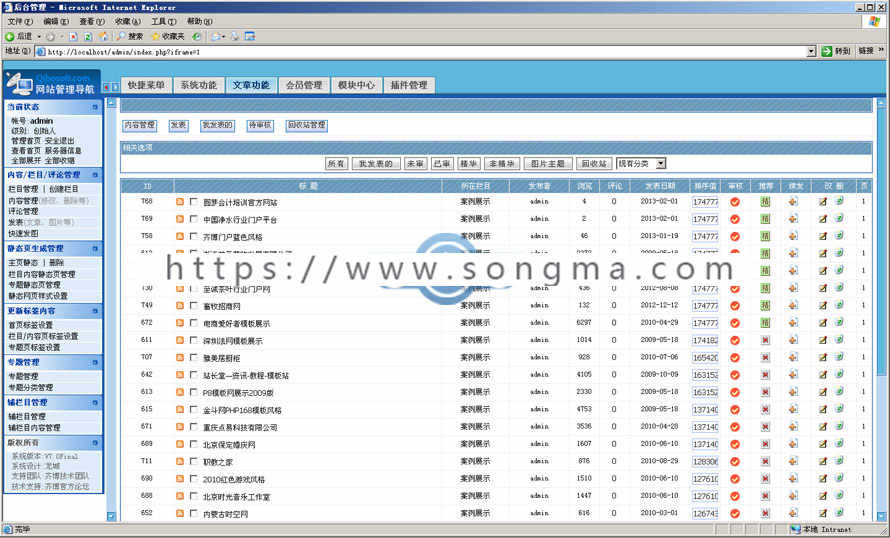Click the right arrow beside nav tabs
The width and height of the screenshot is (890, 538).
[x=115, y=87]
